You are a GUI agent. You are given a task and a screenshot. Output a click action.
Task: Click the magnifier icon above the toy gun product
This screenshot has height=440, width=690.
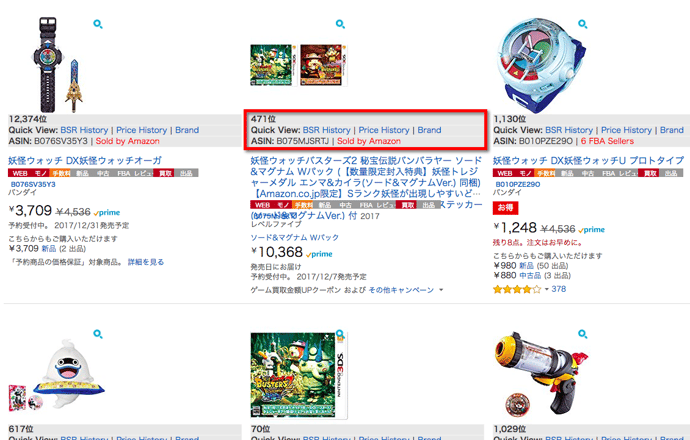[583, 334]
